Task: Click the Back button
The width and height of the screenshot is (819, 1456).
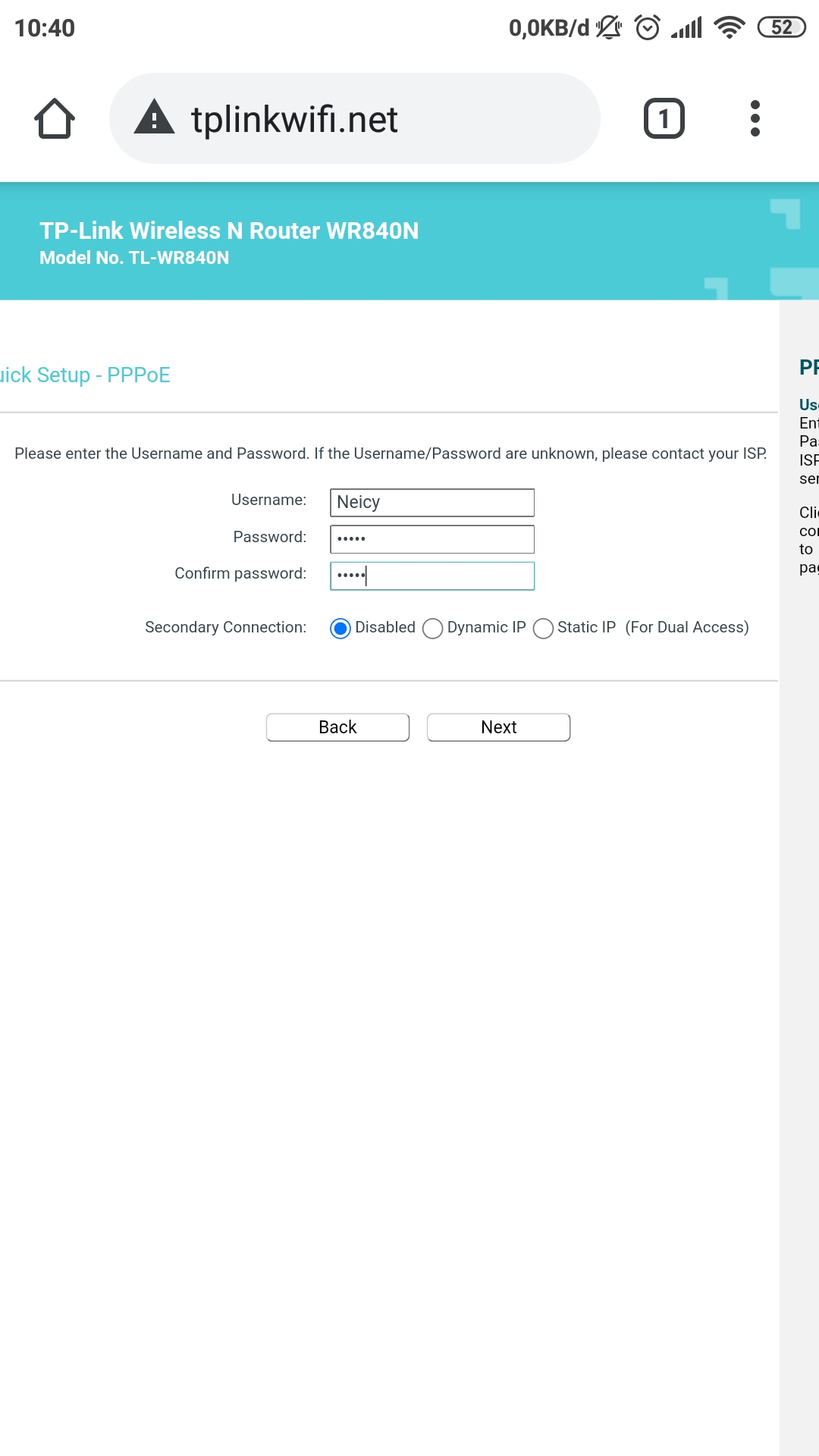Action: (337, 727)
